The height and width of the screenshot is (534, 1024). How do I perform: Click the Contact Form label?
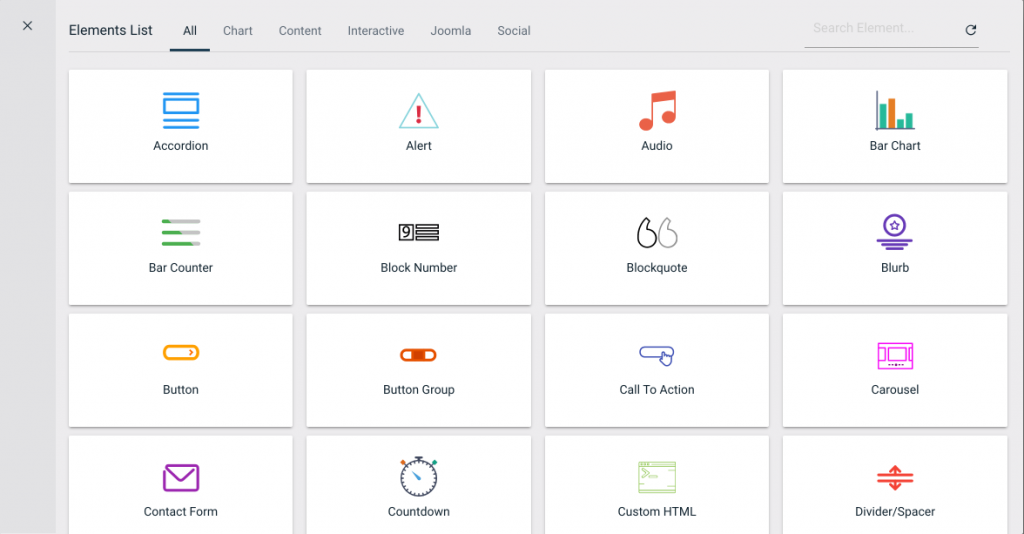pyautogui.click(x=181, y=512)
